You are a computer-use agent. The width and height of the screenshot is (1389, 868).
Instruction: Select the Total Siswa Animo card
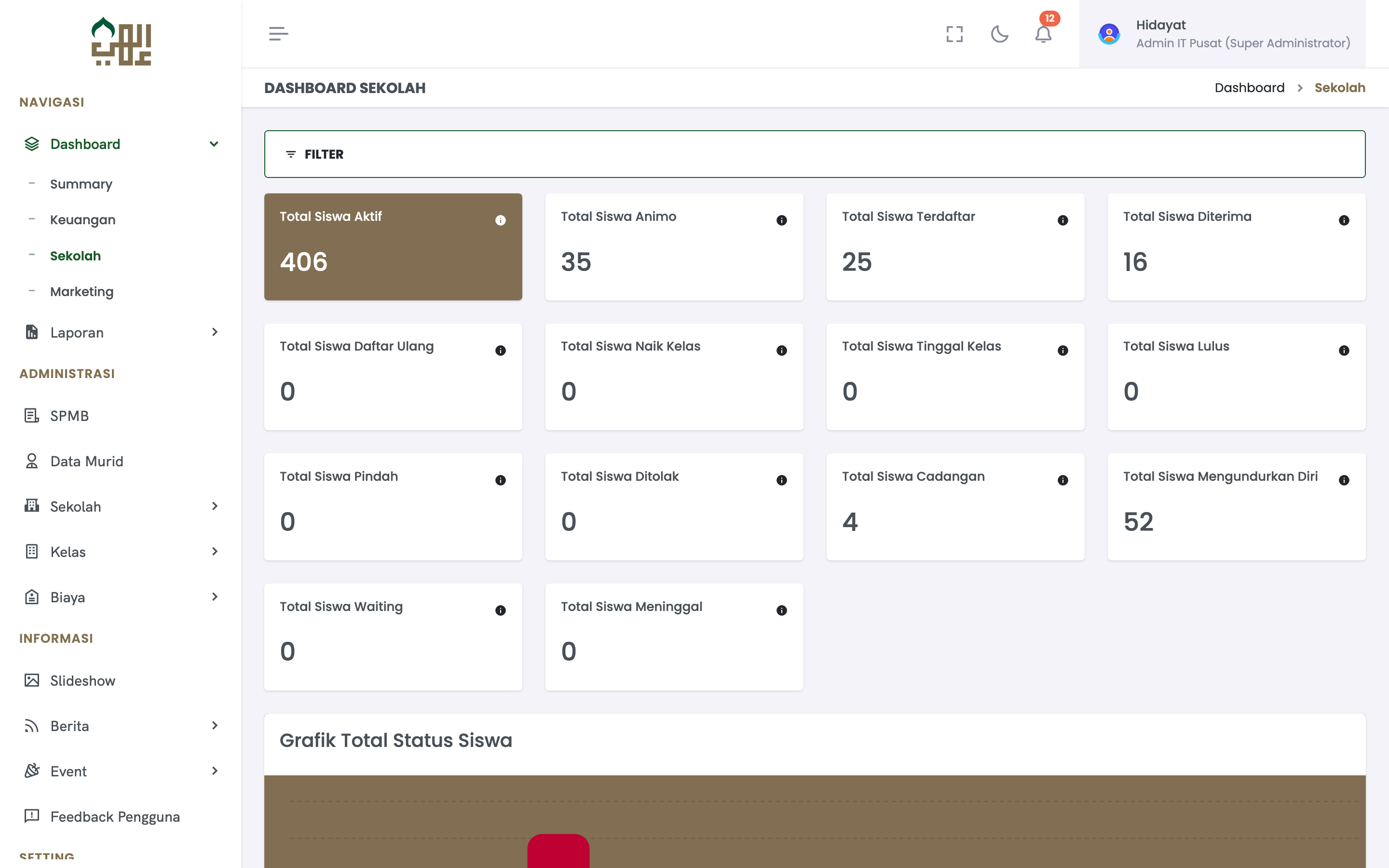(x=674, y=247)
